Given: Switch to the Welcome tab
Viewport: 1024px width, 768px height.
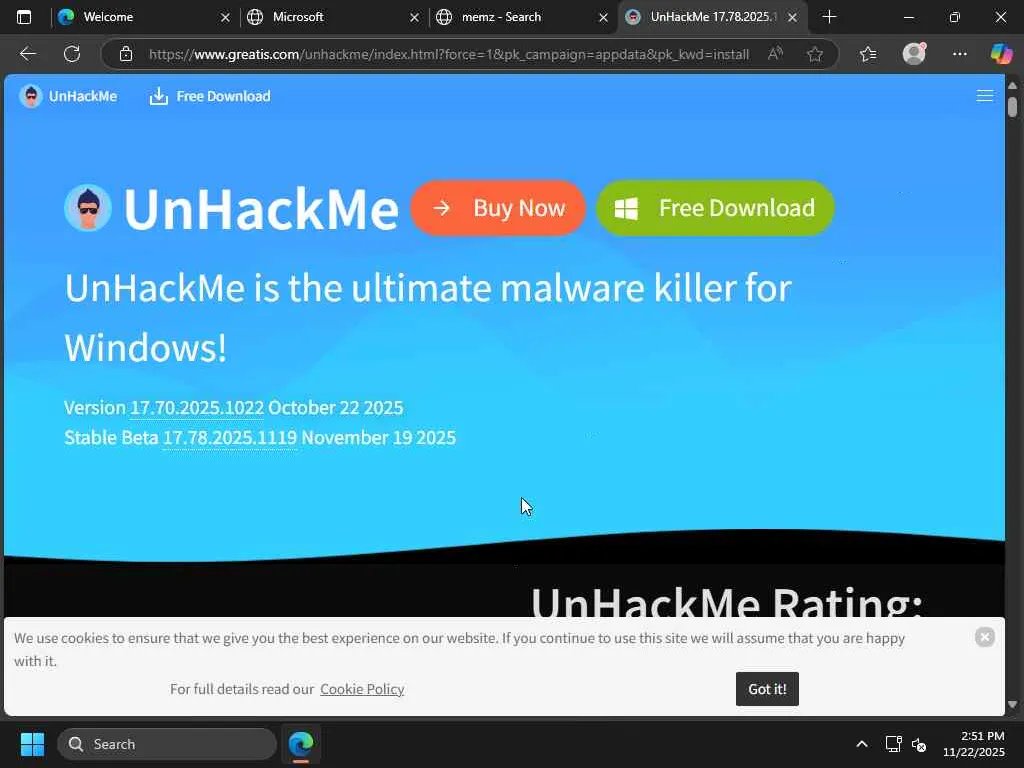Looking at the screenshot, I should click(144, 17).
